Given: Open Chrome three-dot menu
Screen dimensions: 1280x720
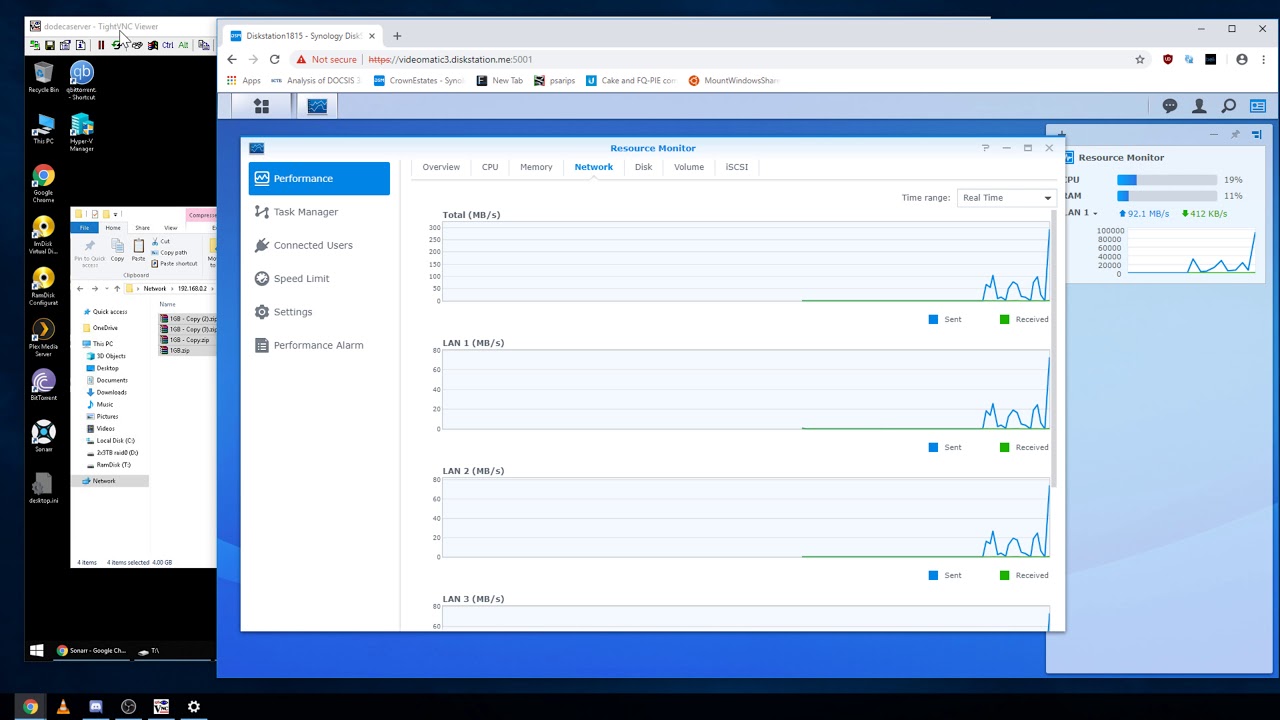Looking at the screenshot, I should coord(1263,59).
